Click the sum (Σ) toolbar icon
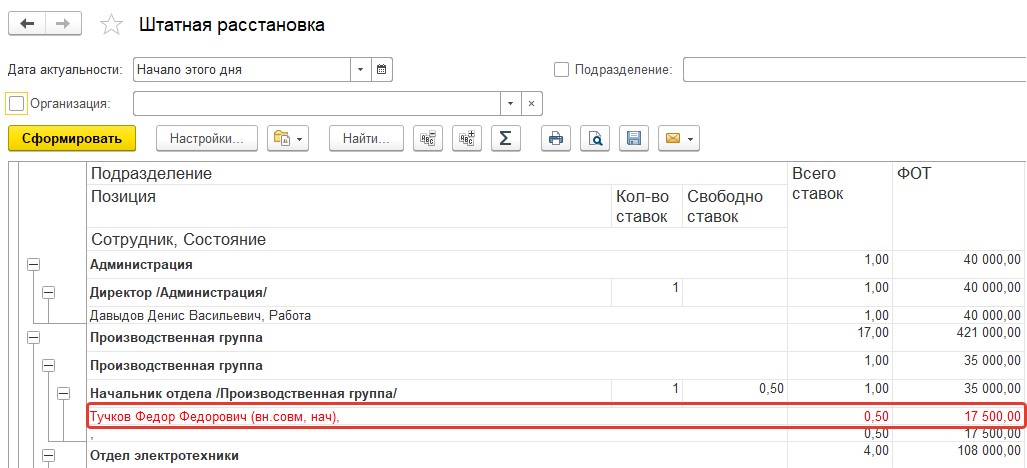Image resolution: width=1027 pixels, height=468 pixels. click(505, 139)
